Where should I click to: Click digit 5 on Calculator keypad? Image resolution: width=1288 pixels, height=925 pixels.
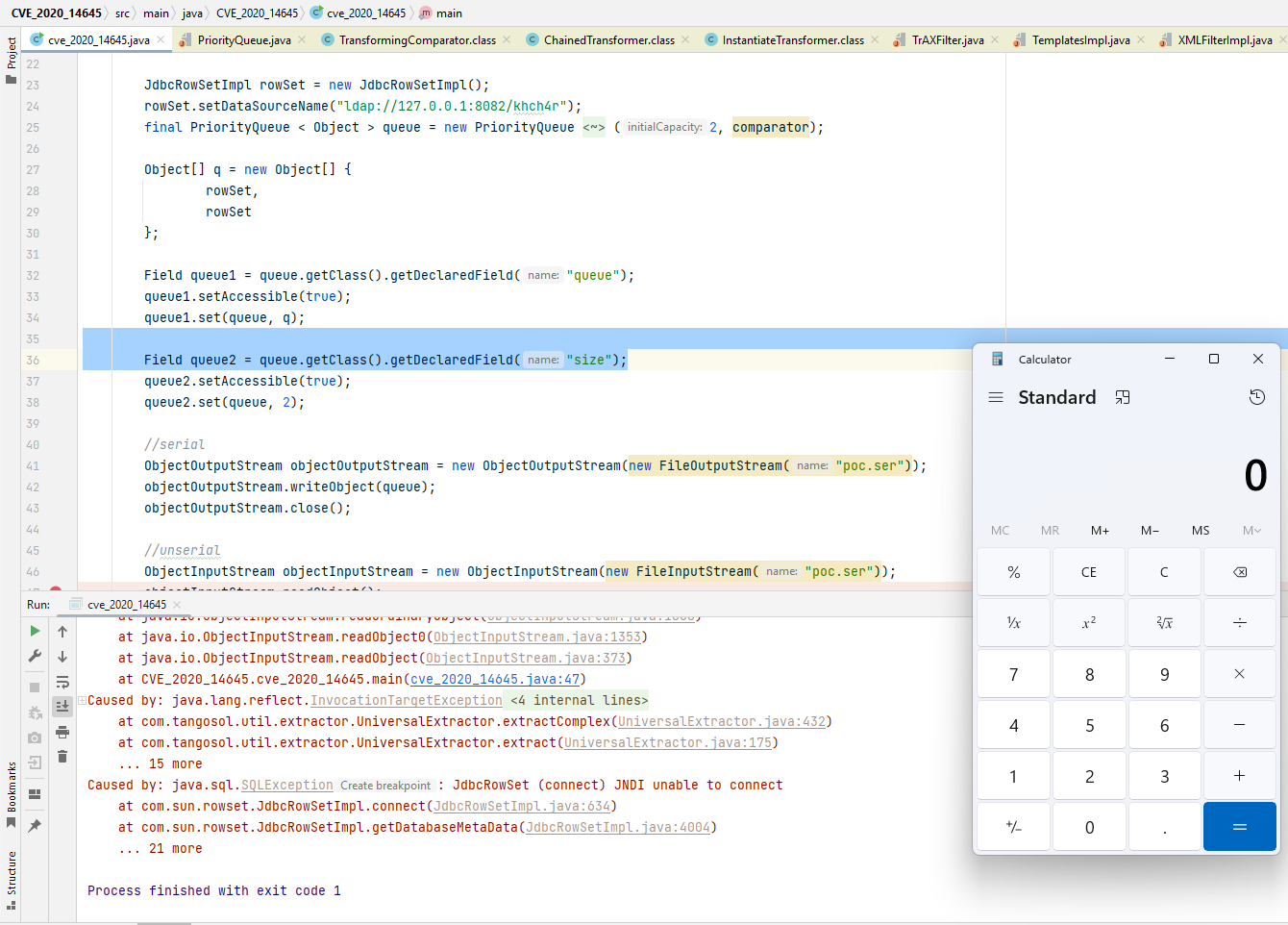[1089, 725]
